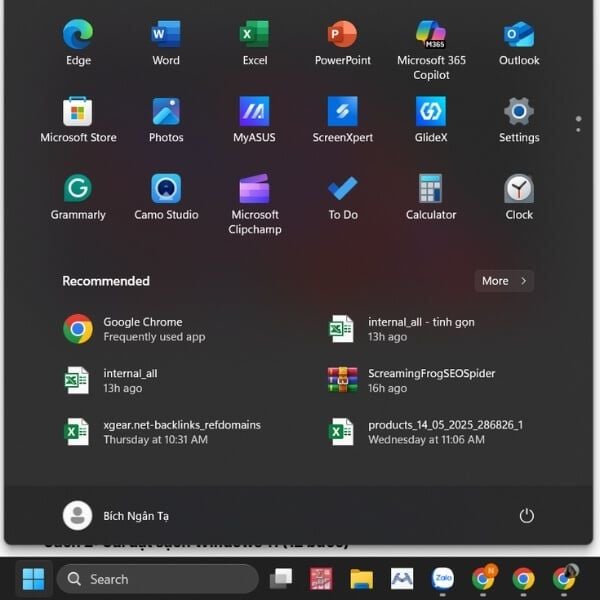Viewport: 600px width, 600px height.
Task: Open the Clock app
Action: point(519,197)
